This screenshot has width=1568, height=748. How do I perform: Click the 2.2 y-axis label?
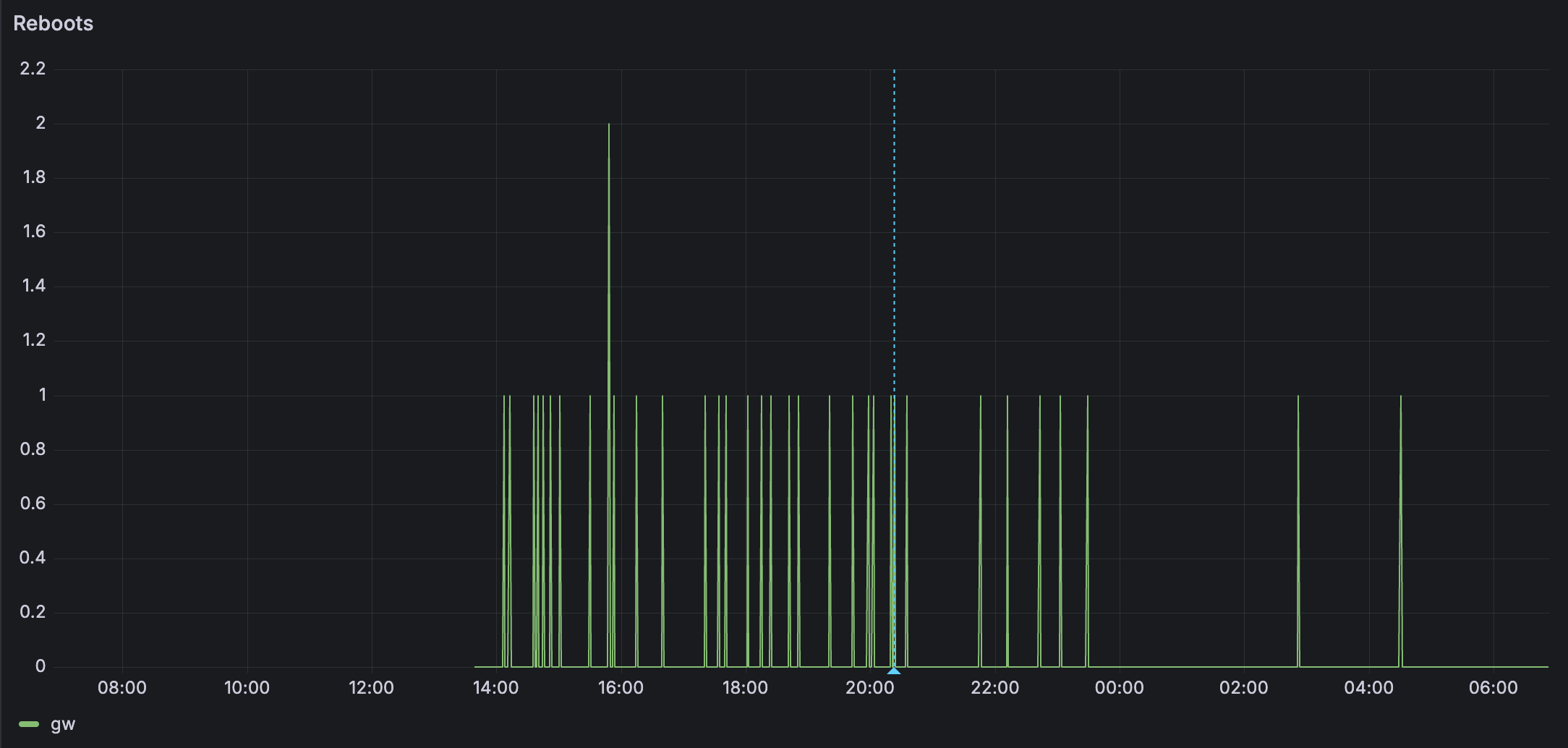click(x=33, y=69)
